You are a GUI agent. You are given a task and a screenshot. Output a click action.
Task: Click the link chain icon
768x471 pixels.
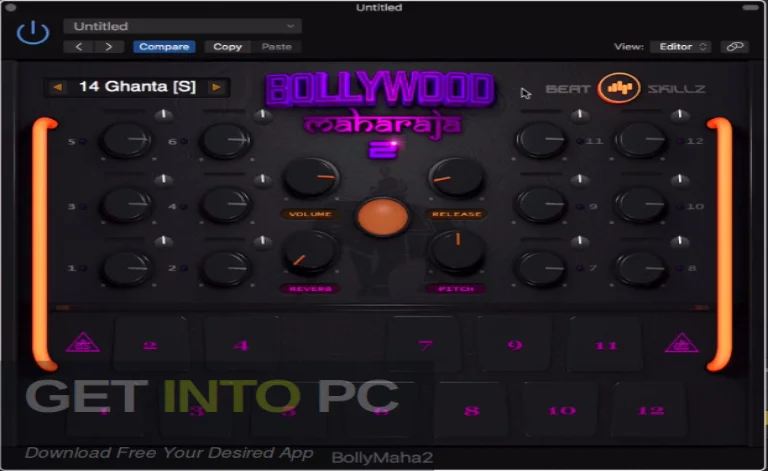coord(735,47)
